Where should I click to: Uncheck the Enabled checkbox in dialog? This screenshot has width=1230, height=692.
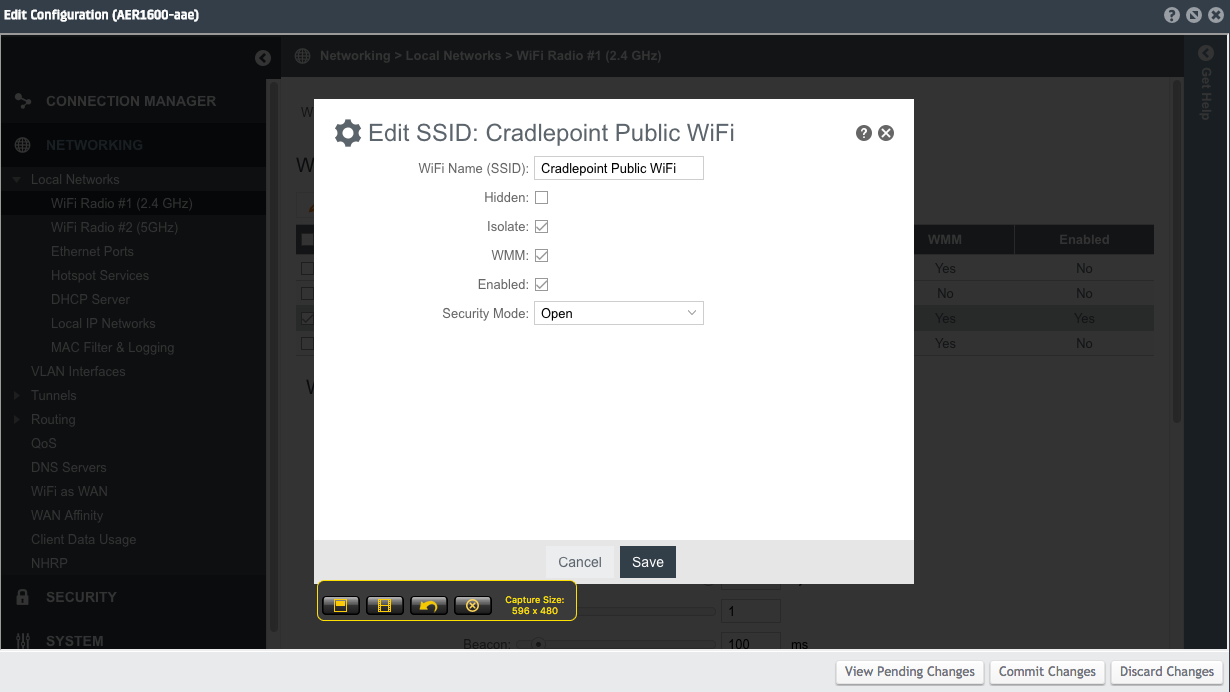541,285
